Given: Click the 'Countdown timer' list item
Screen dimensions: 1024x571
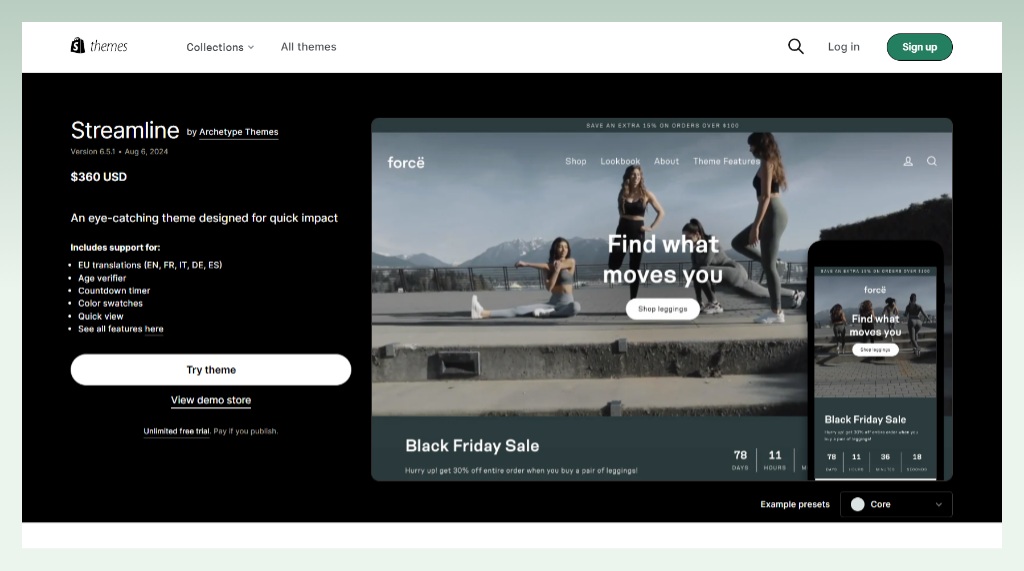Looking at the screenshot, I should click(x=114, y=291).
